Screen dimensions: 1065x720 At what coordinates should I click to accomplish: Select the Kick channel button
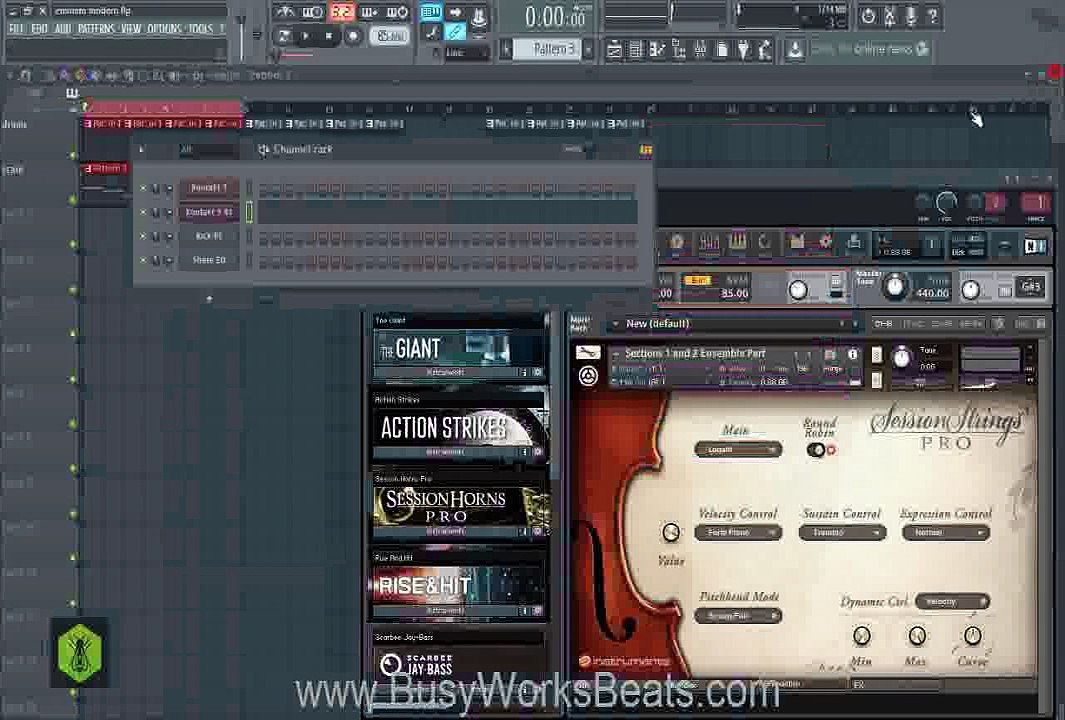click(209, 236)
